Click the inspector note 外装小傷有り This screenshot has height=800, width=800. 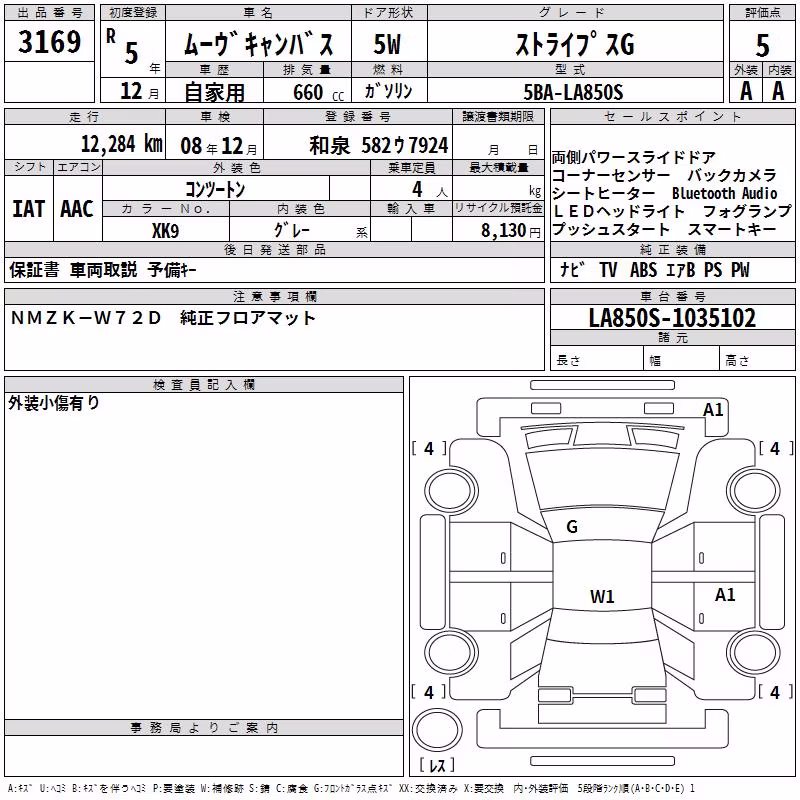pyautogui.click(x=54, y=403)
